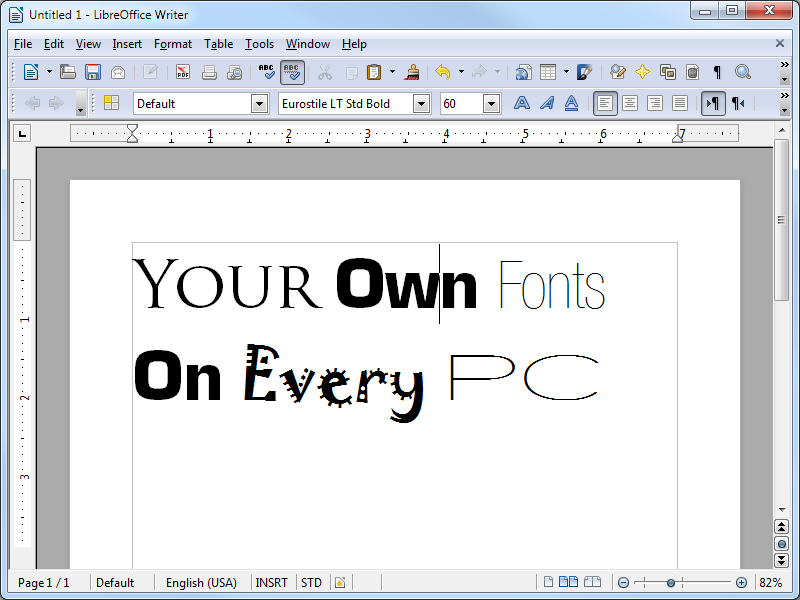Viewport: 800px width, 600px height.
Task: Toggle AutoSpellcheck button off
Action: point(292,72)
